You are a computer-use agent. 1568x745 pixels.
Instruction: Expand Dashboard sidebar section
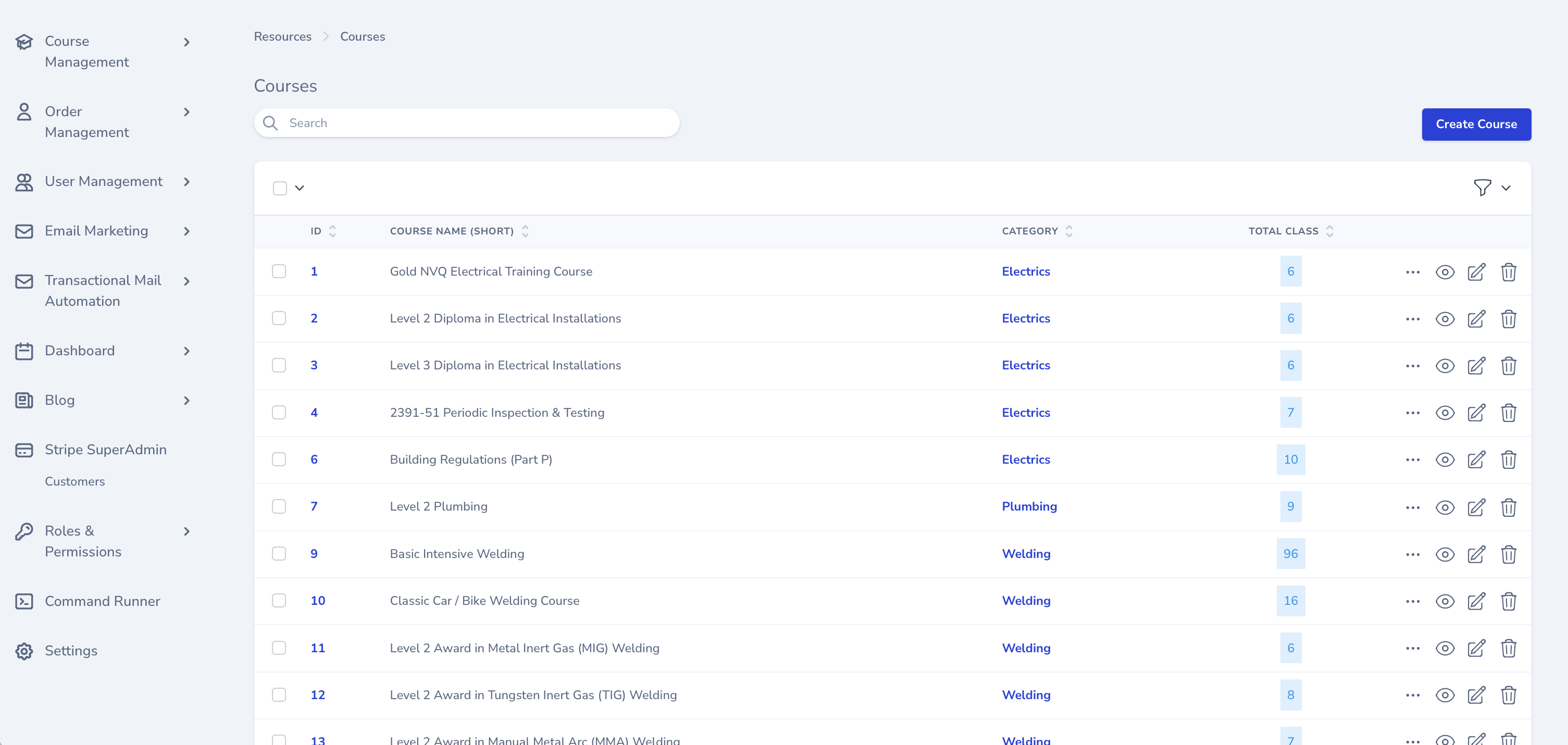[187, 351]
